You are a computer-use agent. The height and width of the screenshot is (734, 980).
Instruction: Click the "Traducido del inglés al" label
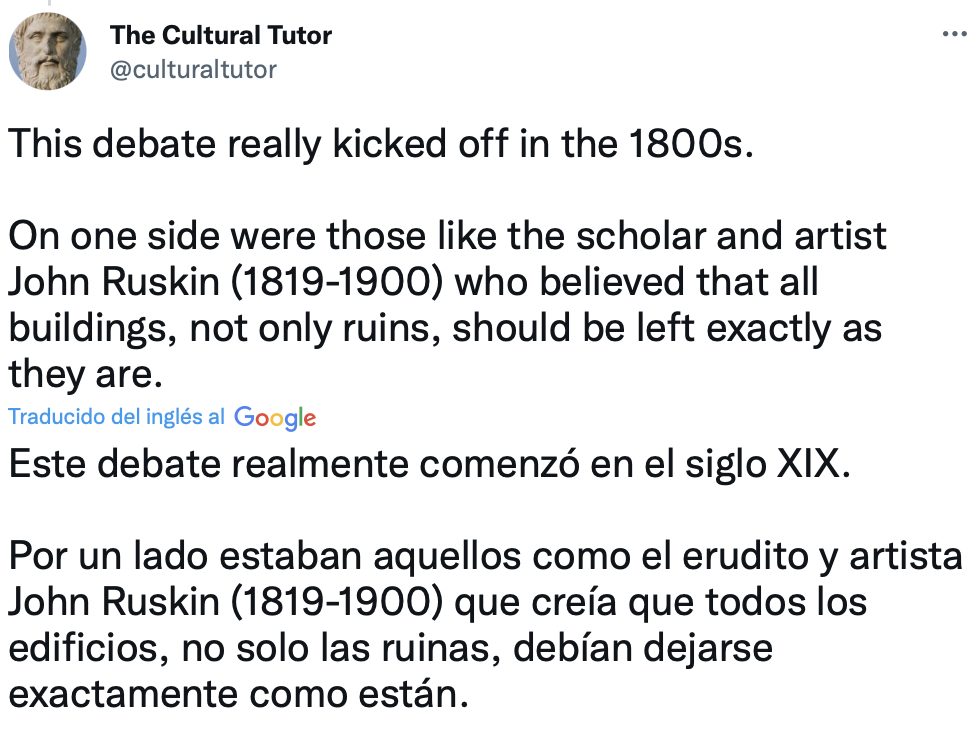click(116, 417)
